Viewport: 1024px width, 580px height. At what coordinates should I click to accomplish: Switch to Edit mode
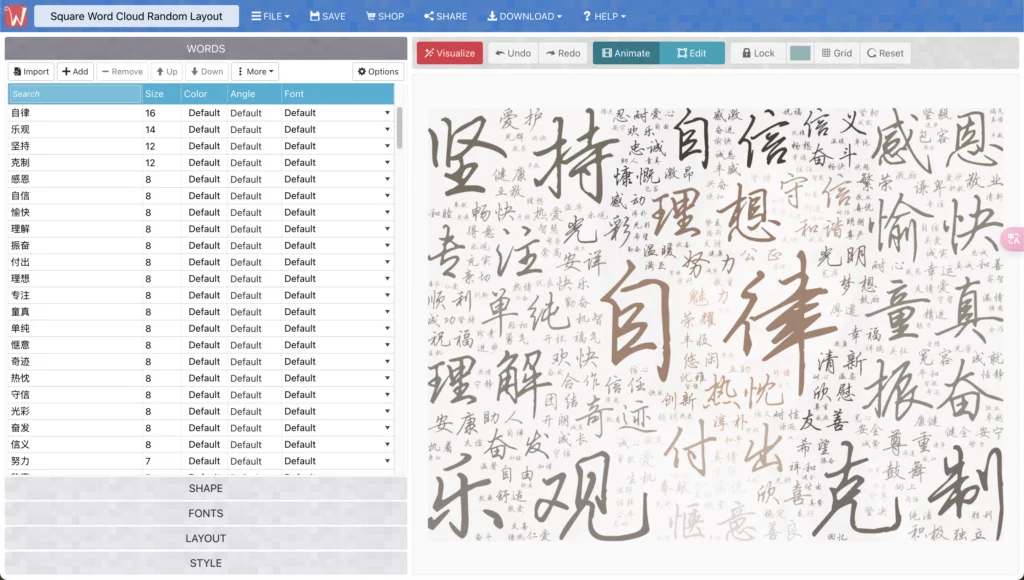[x=692, y=53]
